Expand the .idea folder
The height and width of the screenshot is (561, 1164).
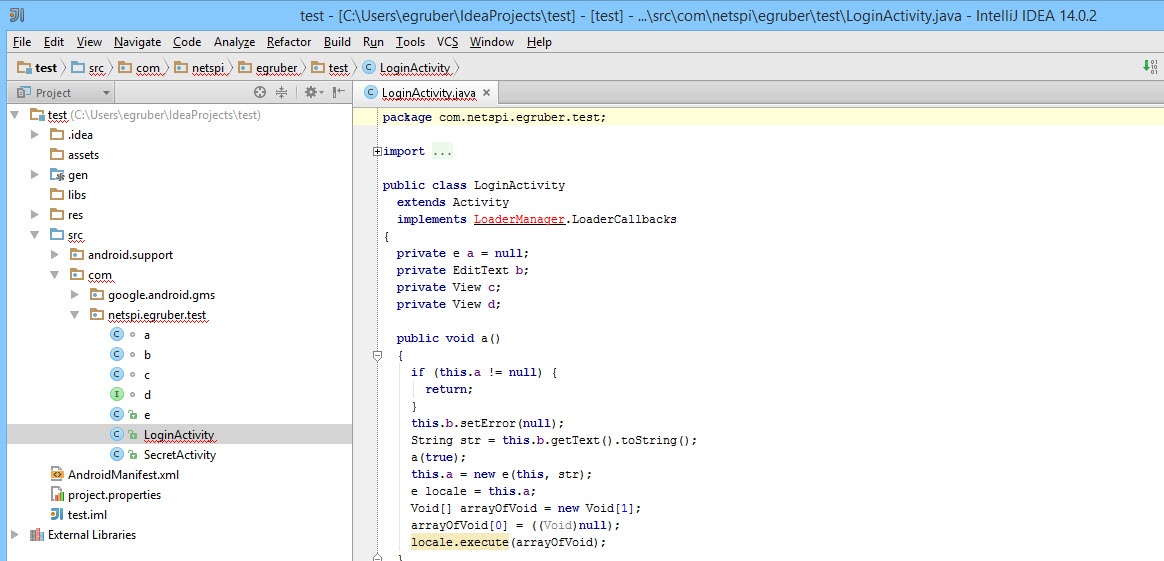tap(36, 135)
